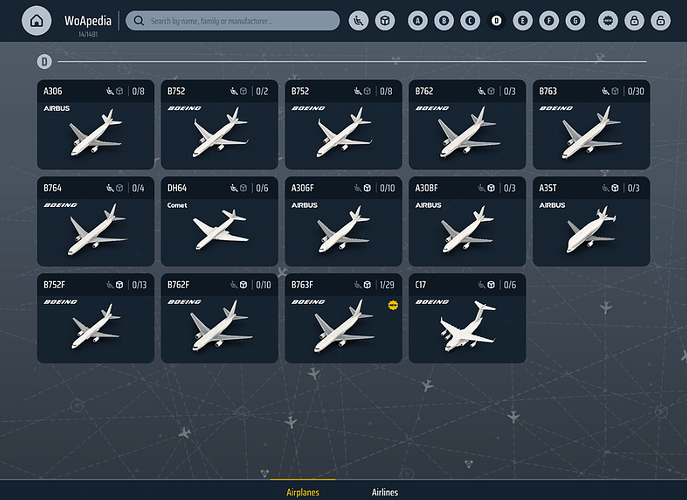Click the home button icon
The width and height of the screenshot is (687, 500).
coord(36,20)
